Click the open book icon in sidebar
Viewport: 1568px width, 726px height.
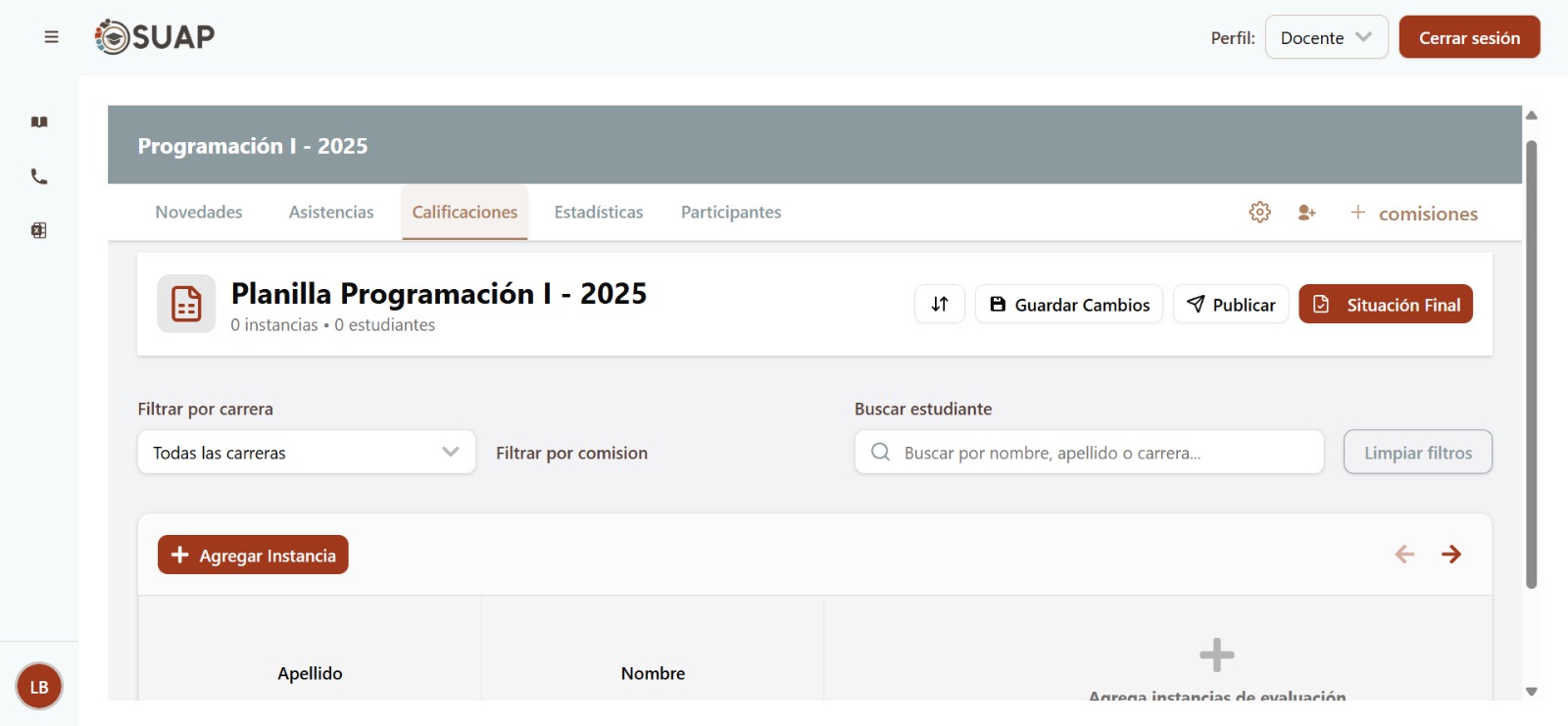pos(39,122)
